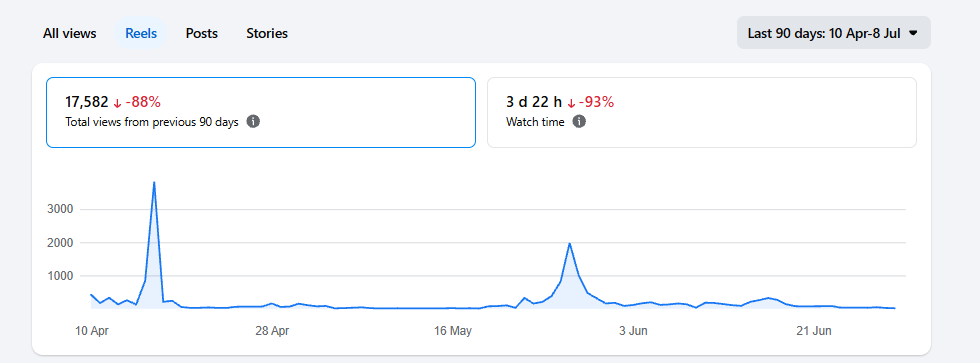
Task: Click the 3 d 22 h watch time value
Action: point(534,102)
